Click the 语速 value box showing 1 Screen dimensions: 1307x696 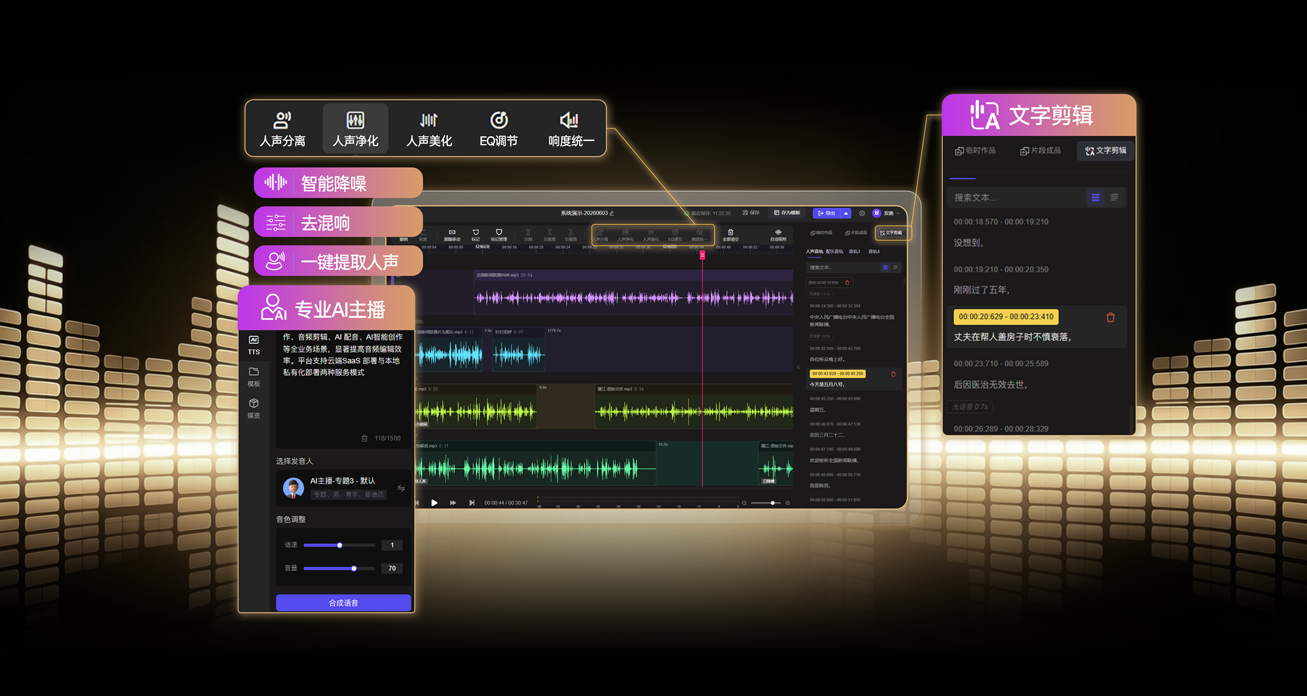392,545
